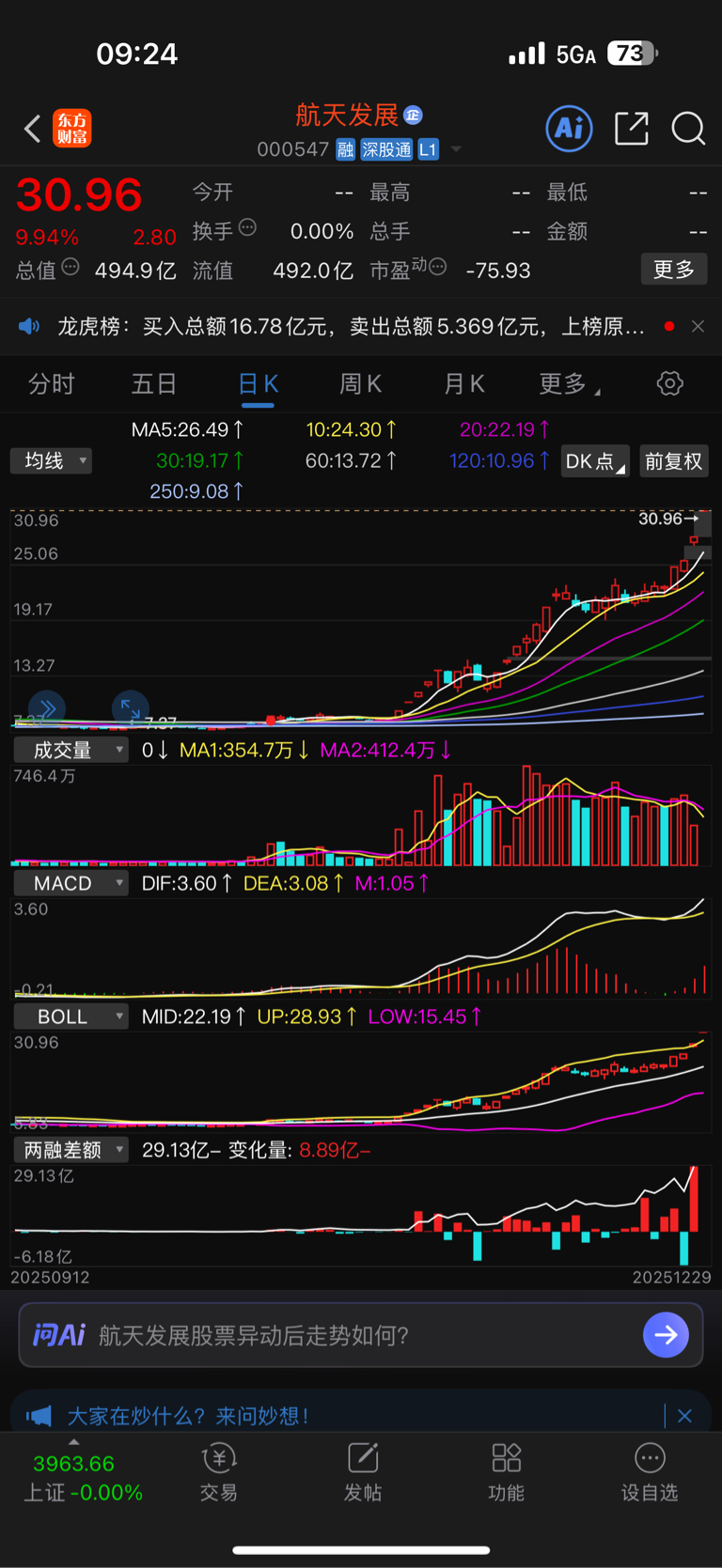Expand the stock code dropdown arrow
Screen dimensions: 722x1568
point(456,149)
